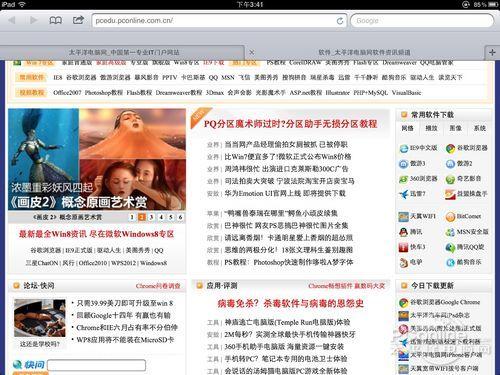Reload the page with the refresh icon
Viewport: 500px width, 375px height.
(340, 21)
